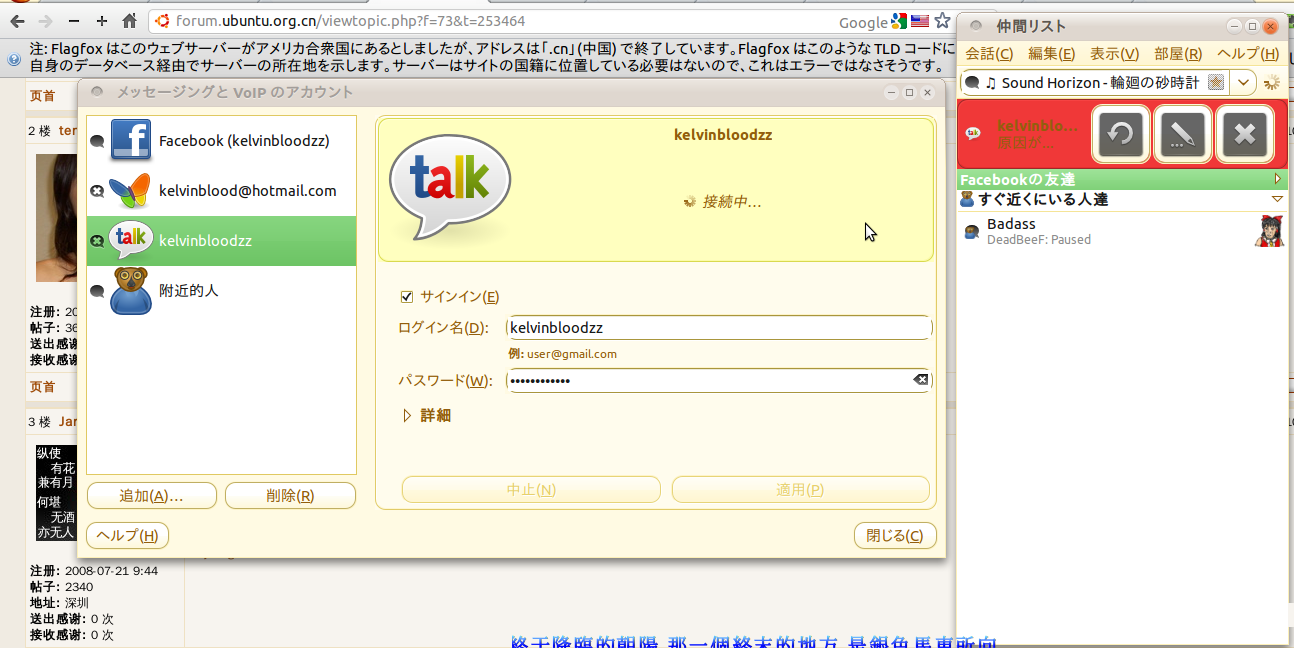
Task: Click the 页首 link above post 3
Action: point(43,386)
